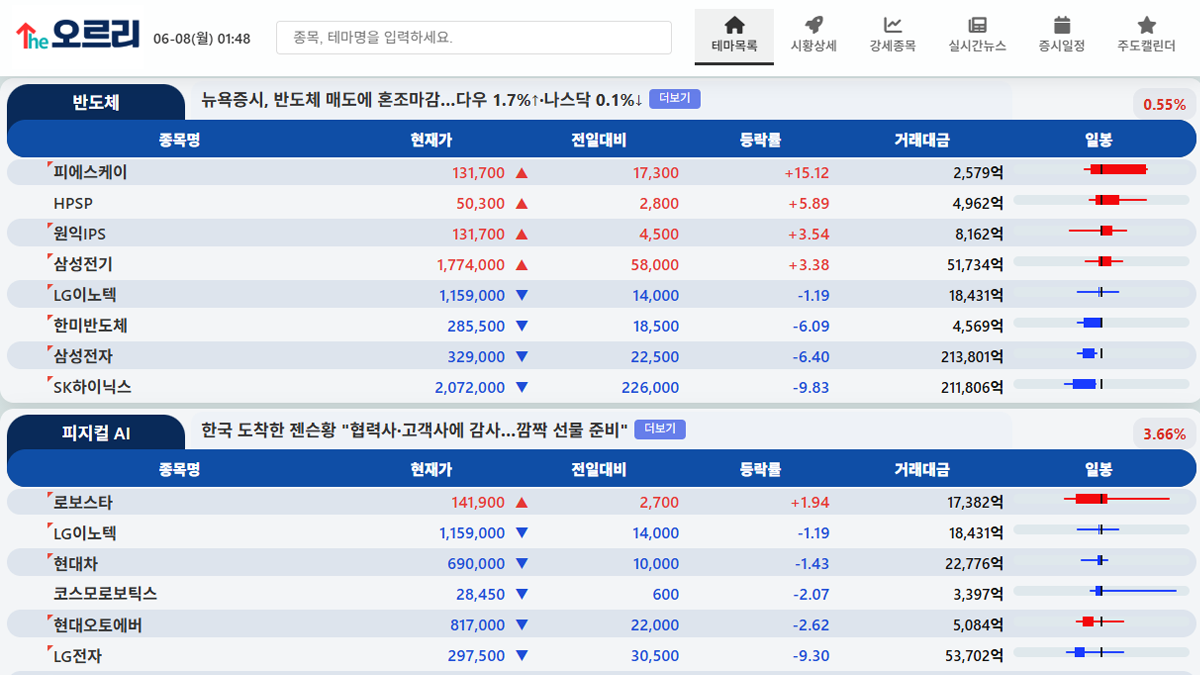The width and height of the screenshot is (1200, 675).
Task: Click 현재가 header in the 피지컬 AI table
Action: click(x=431, y=470)
